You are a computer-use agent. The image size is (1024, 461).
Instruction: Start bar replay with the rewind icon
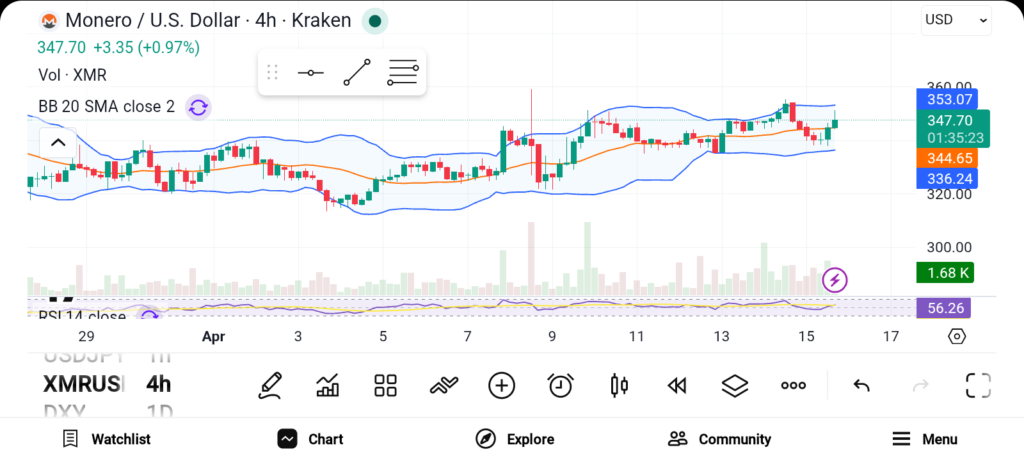click(x=677, y=385)
